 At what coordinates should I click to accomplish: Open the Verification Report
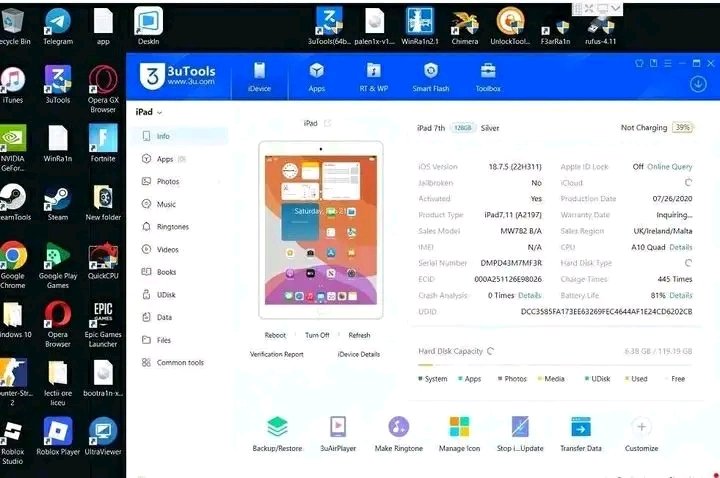[x=276, y=354]
